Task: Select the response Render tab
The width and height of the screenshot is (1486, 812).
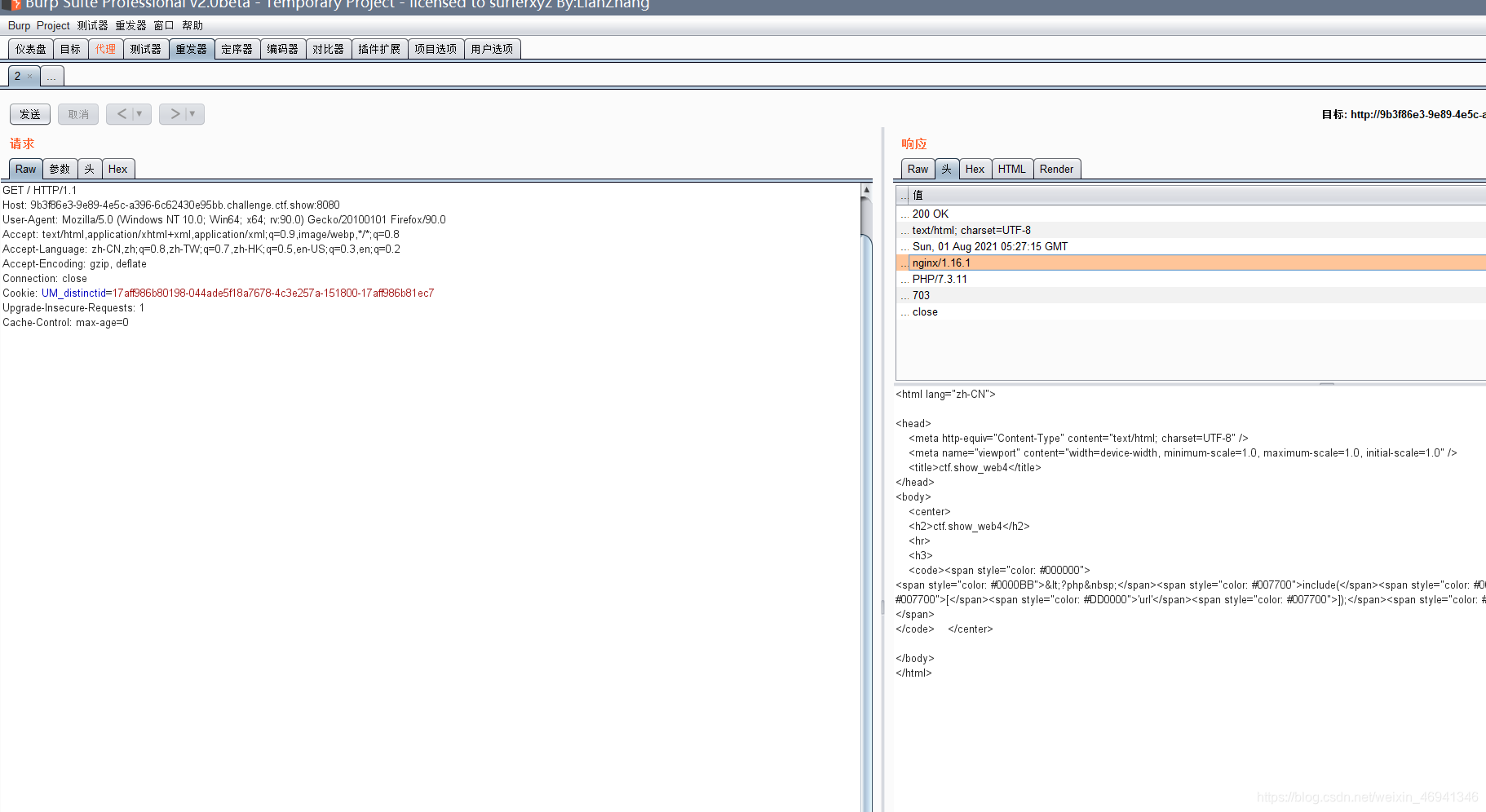Action: (x=1057, y=169)
